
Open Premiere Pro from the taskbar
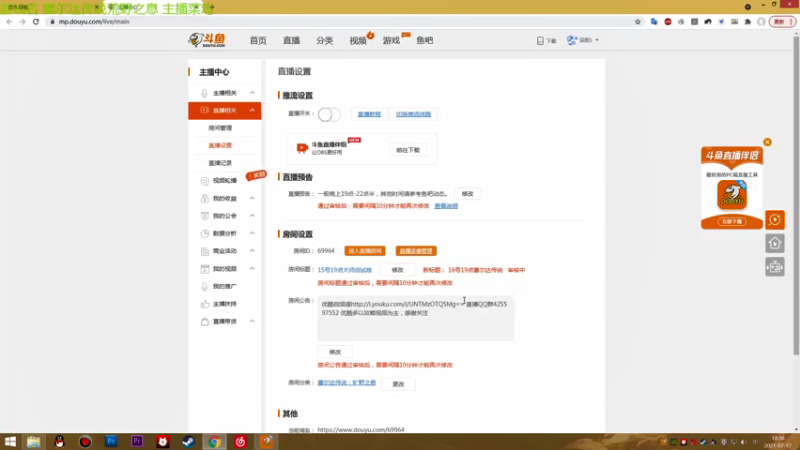137,441
